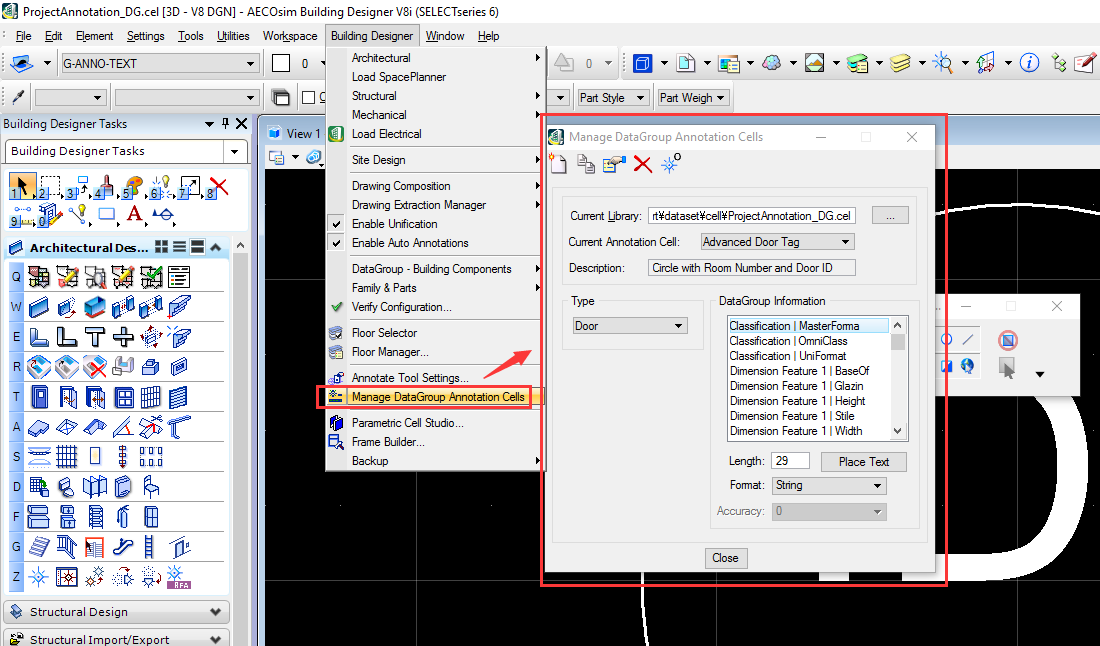
Task: Delete annotation cell with red X icon
Action: pos(643,164)
